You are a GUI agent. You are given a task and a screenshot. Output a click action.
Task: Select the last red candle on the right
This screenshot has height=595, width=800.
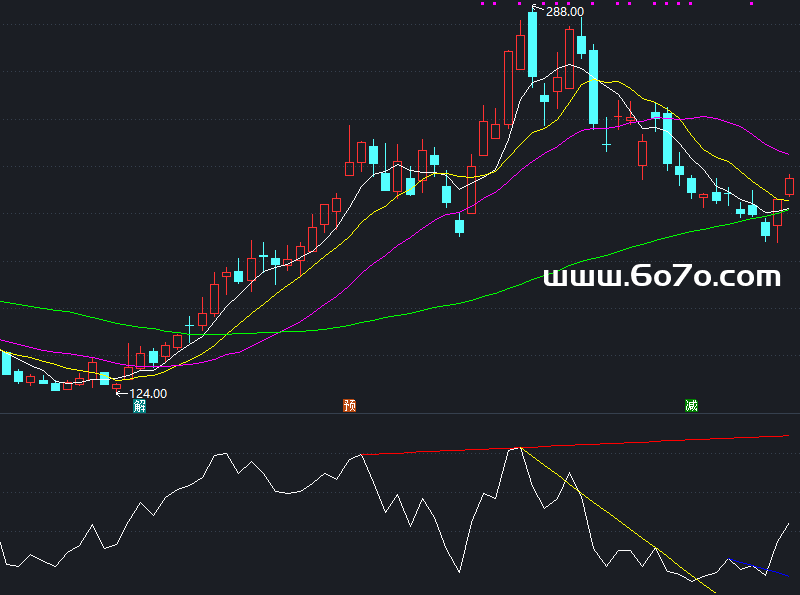click(789, 186)
